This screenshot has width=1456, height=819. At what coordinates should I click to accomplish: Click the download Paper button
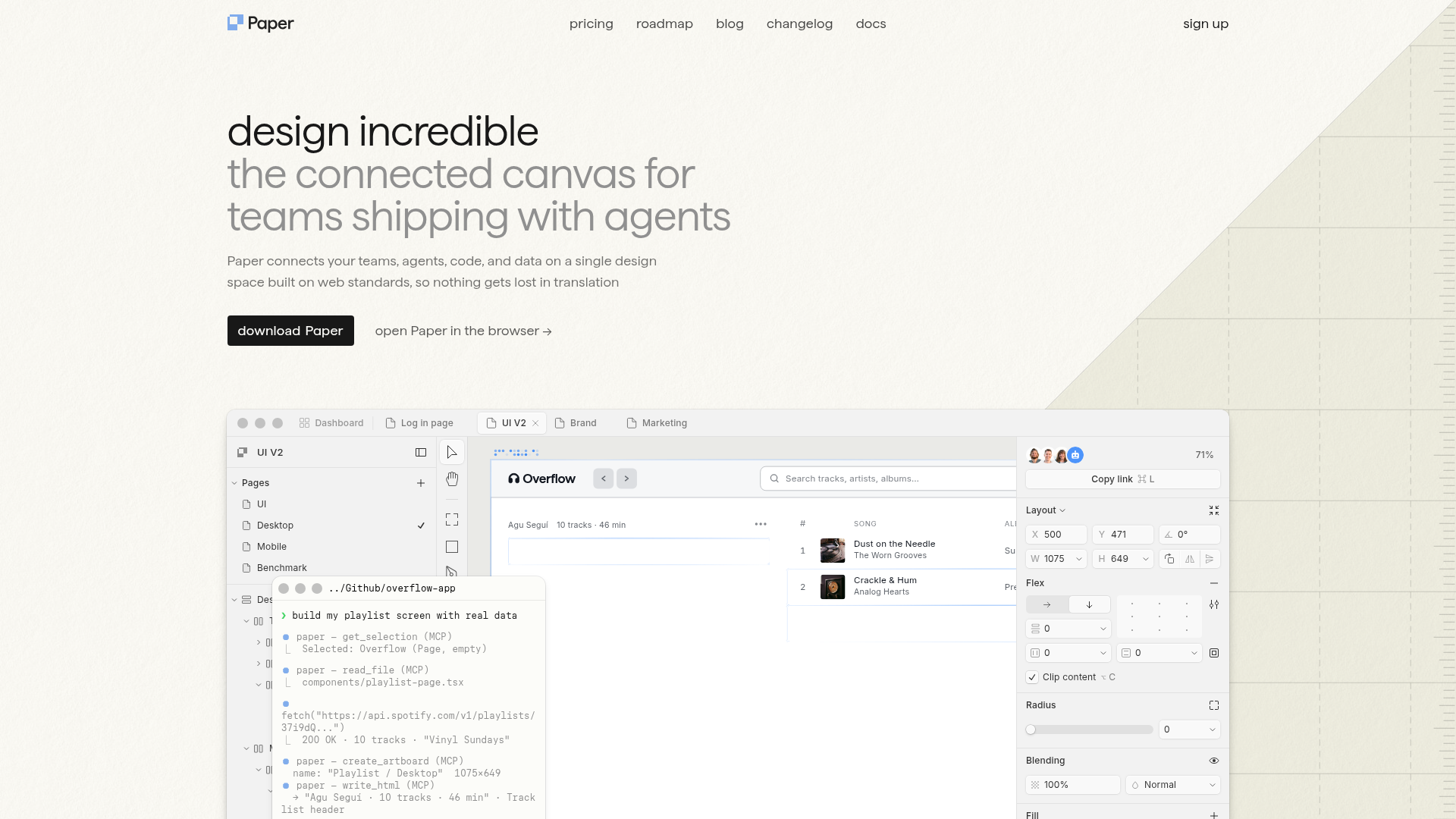click(290, 331)
